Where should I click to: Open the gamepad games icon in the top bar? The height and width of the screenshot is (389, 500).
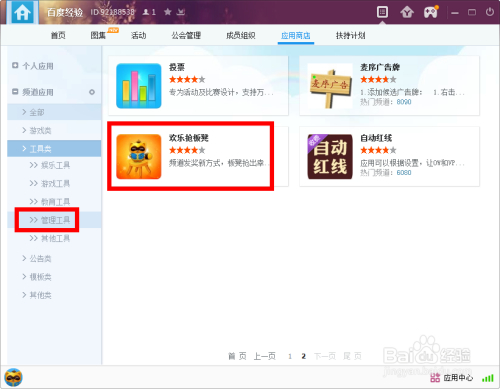click(x=431, y=12)
